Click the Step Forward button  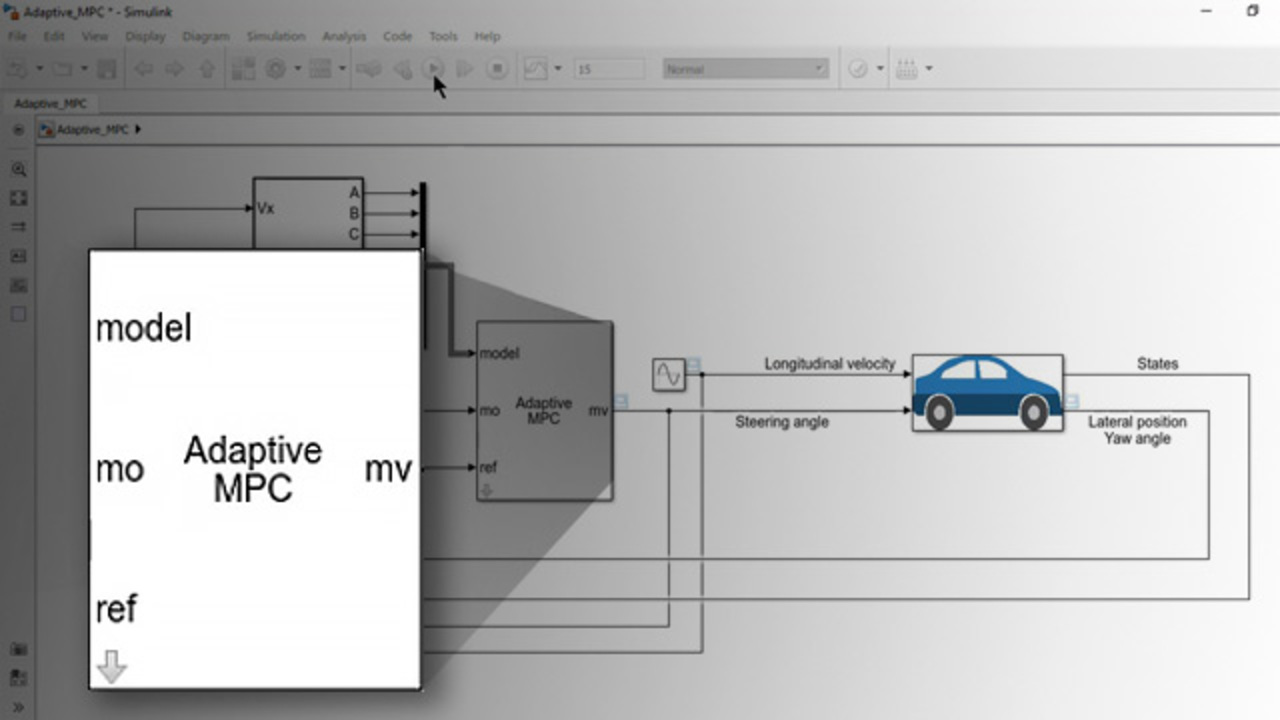pyautogui.click(x=465, y=69)
